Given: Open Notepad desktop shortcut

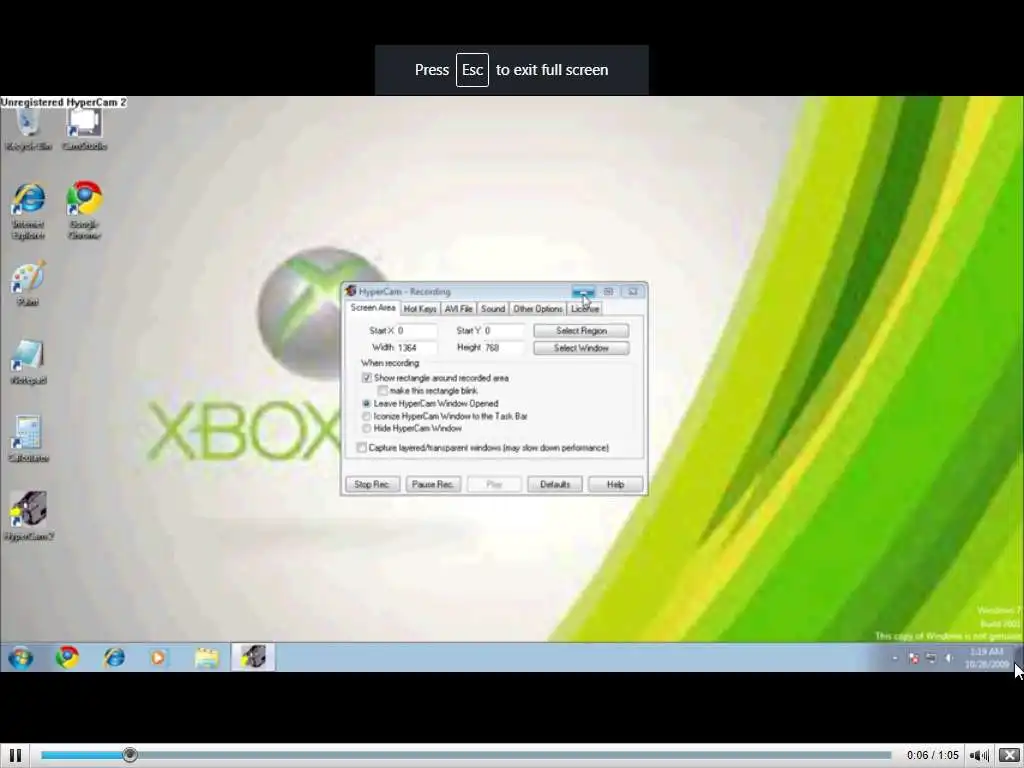Looking at the screenshot, I should [28, 362].
